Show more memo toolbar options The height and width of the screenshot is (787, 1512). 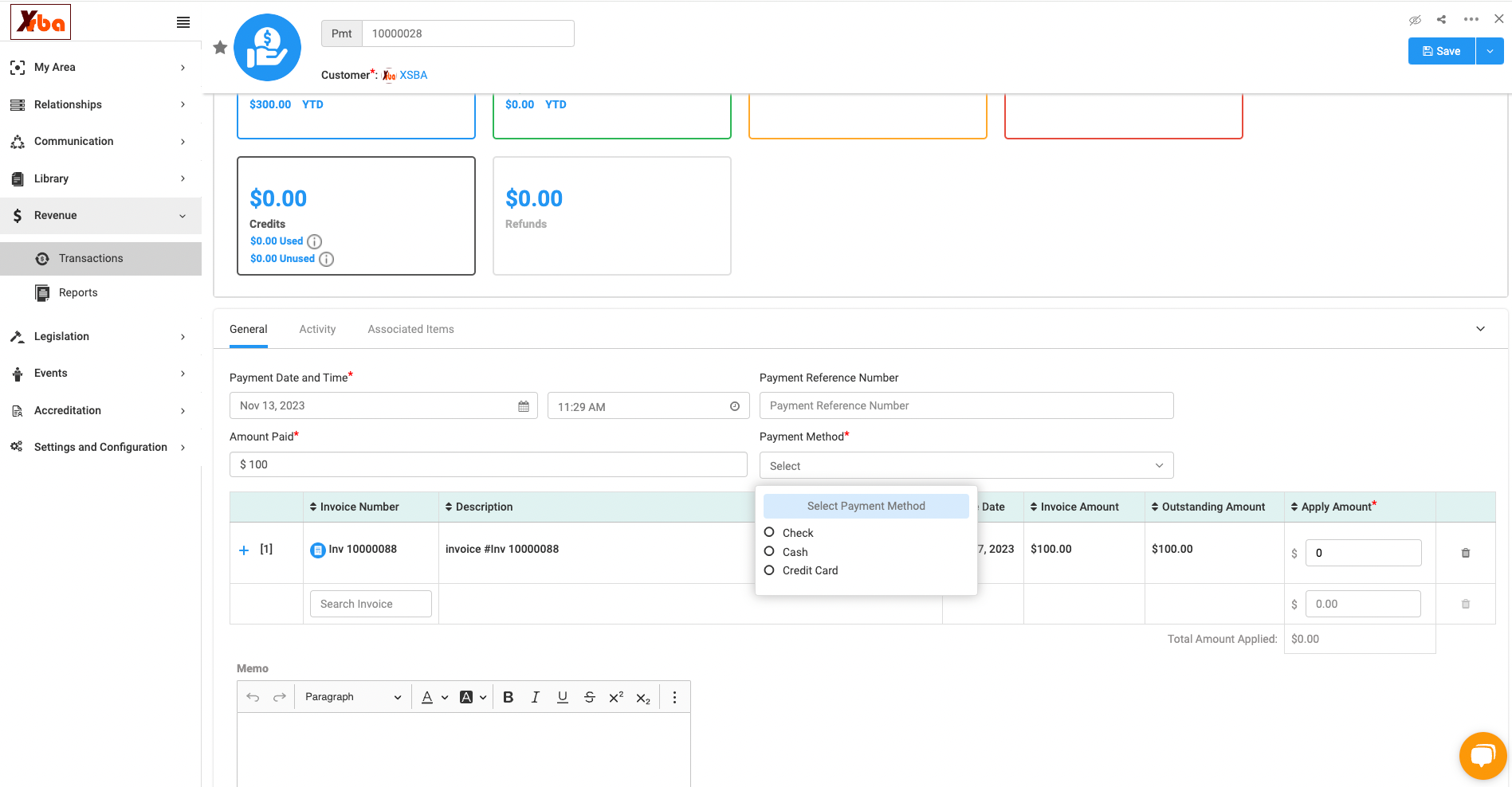pyautogui.click(x=674, y=697)
